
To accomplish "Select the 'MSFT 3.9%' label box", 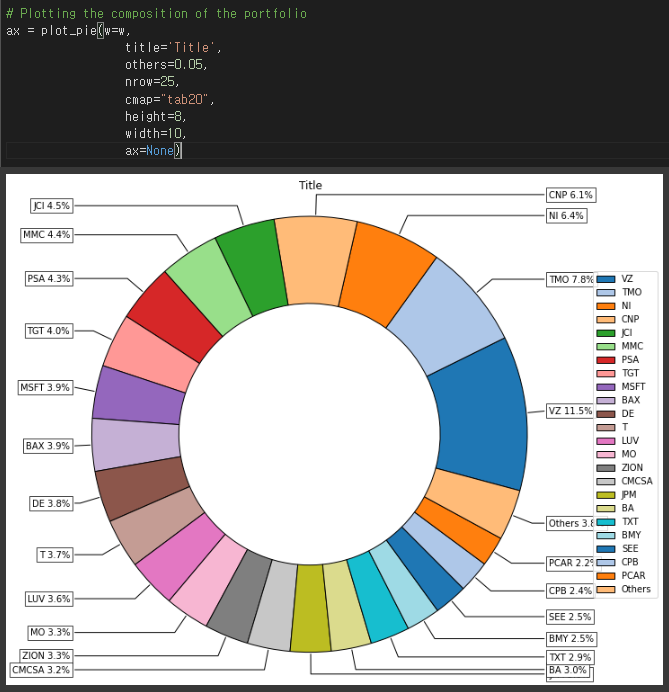I will pyautogui.click(x=45, y=387).
